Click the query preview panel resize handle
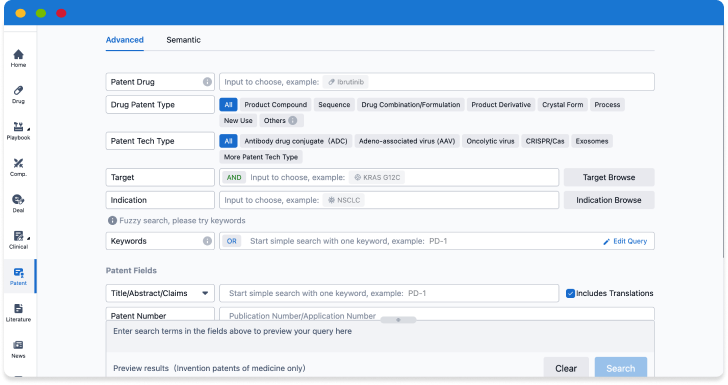 pyautogui.click(x=398, y=320)
